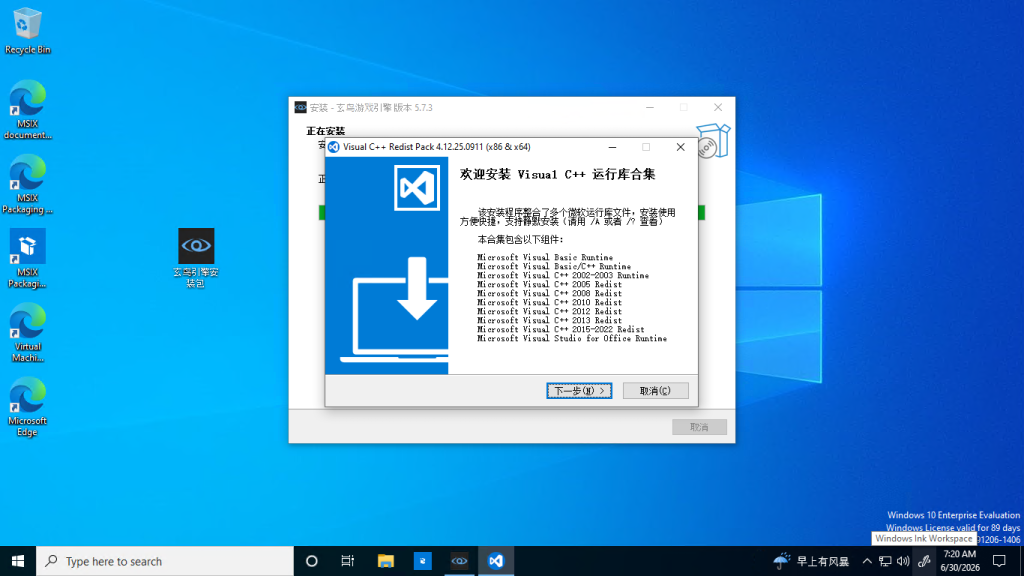Screen dimensions: 1024x576
Task: Click 下一步(N) to continue installation
Action: click(x=579, y=391)
